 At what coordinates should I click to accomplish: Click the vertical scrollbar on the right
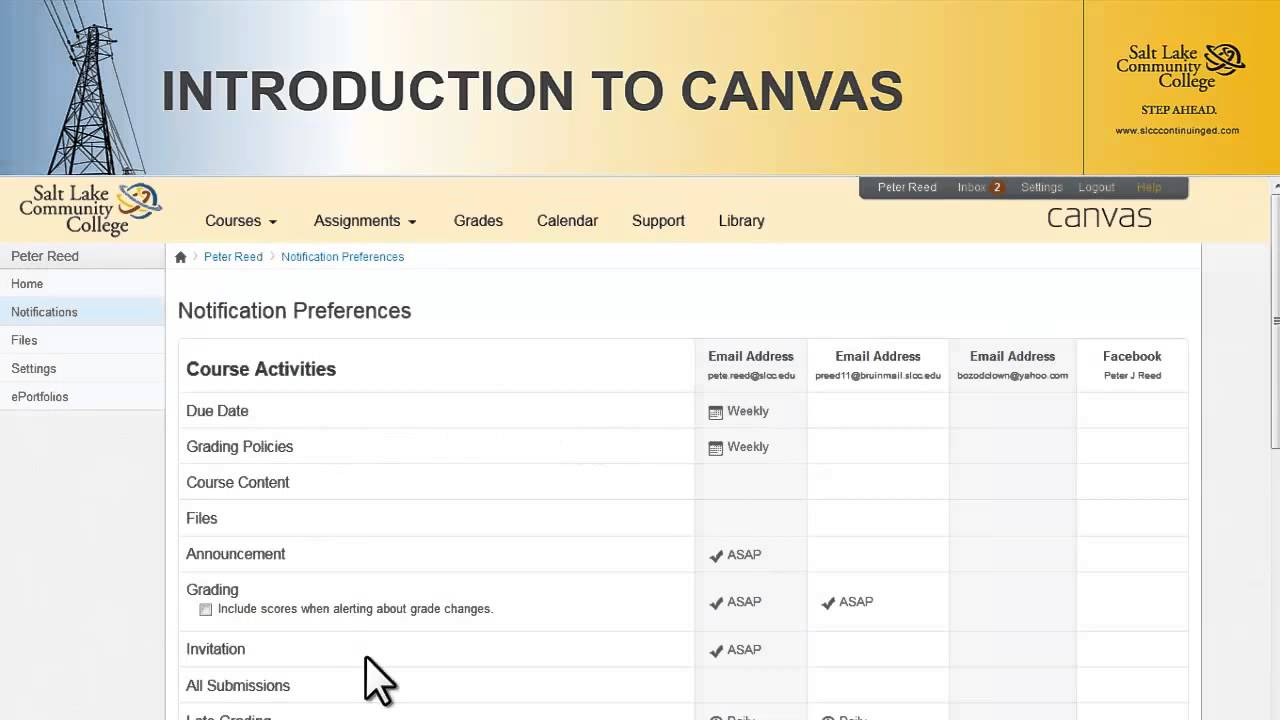click(x=1275, y=320)
